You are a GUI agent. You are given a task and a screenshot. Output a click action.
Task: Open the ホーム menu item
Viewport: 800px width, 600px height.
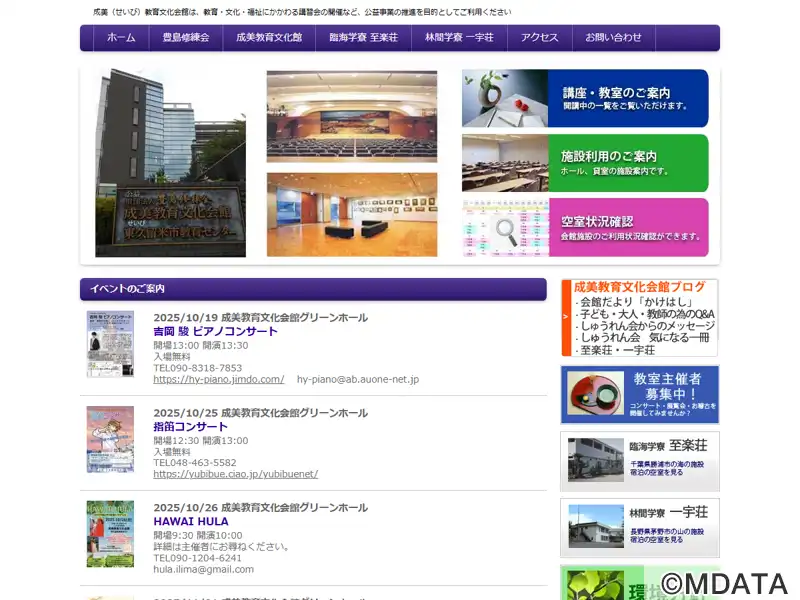click(121, 37)
